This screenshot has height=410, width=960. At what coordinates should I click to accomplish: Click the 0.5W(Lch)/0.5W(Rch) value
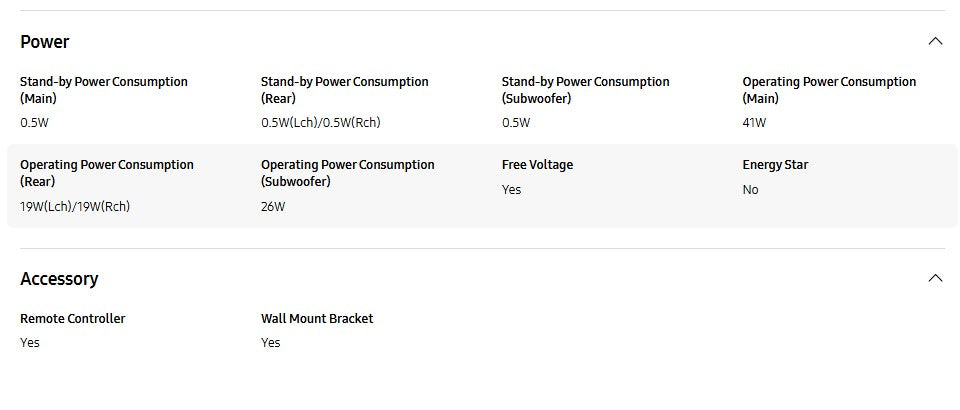click(x=320, y=123)
